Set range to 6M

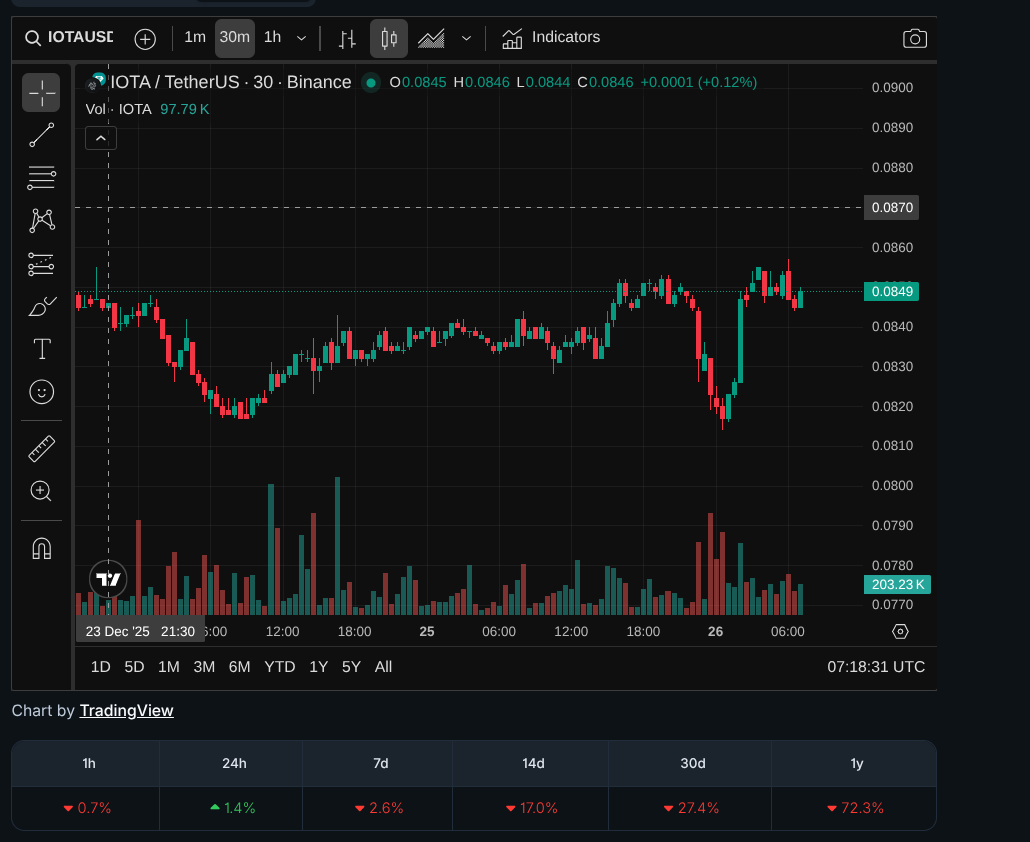coord(239,667)
